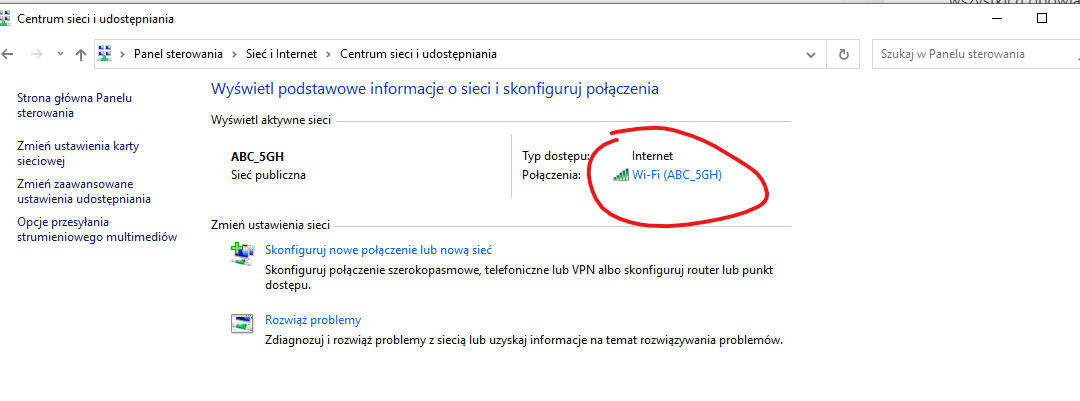Click the Back navigation arrow
The height and width of the screenshot is (401, 1080).
[8, 54]
